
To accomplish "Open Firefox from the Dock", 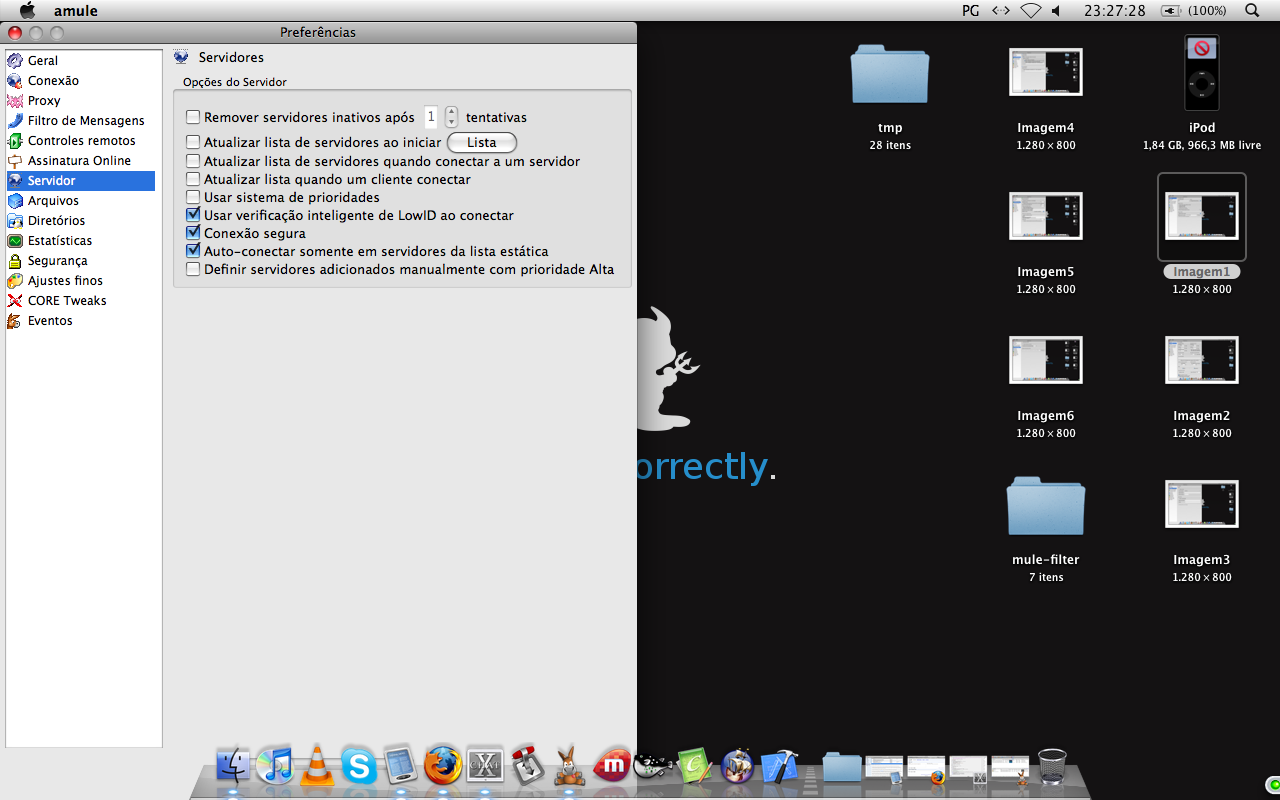I will (443, 766).
